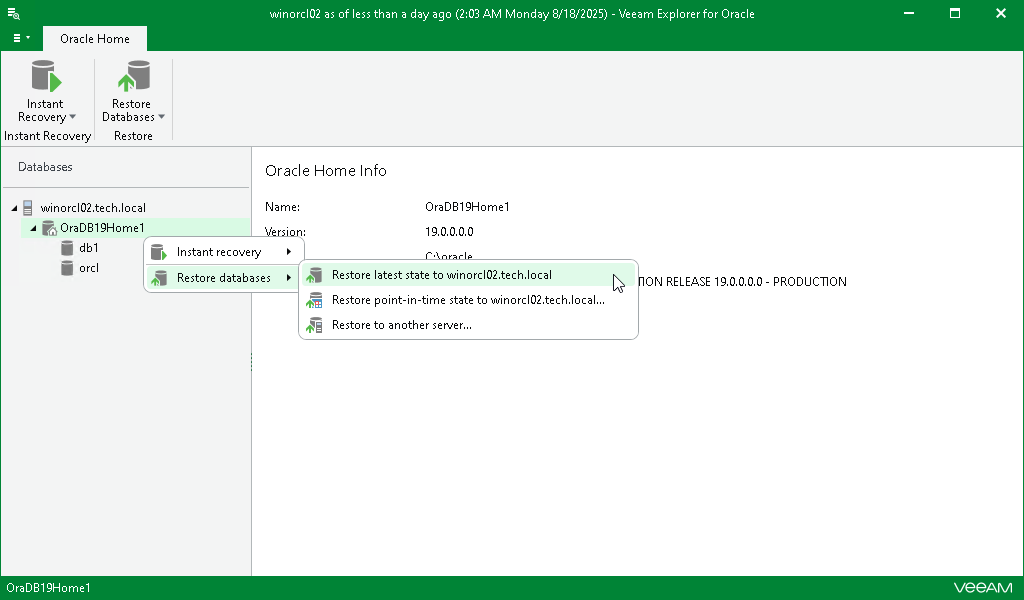Viewport: 1024px width, 600px height.
Task: Open the hamburger main menu dropdown
Action: (20, 38)
